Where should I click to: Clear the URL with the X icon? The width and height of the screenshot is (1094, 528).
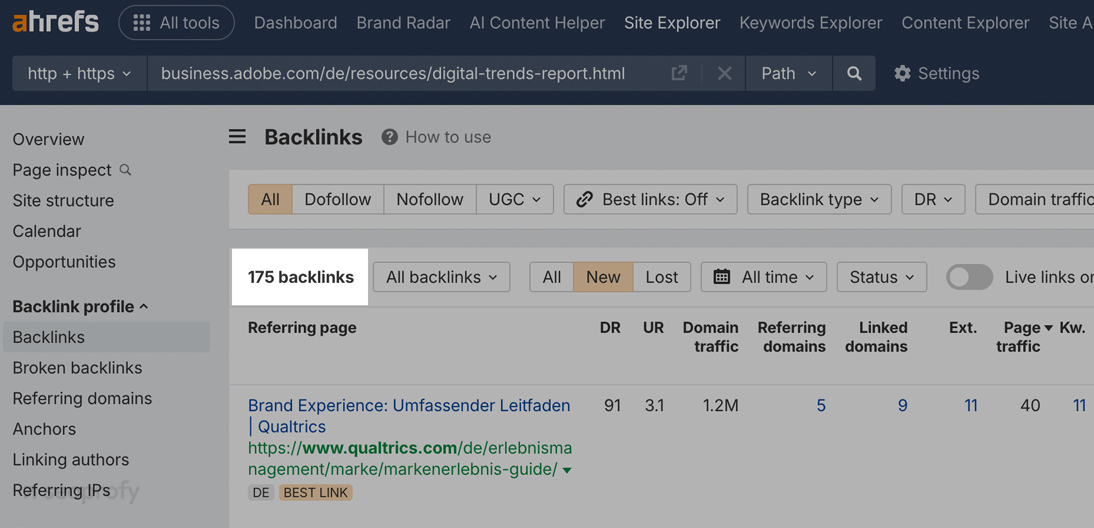(724, 73)
